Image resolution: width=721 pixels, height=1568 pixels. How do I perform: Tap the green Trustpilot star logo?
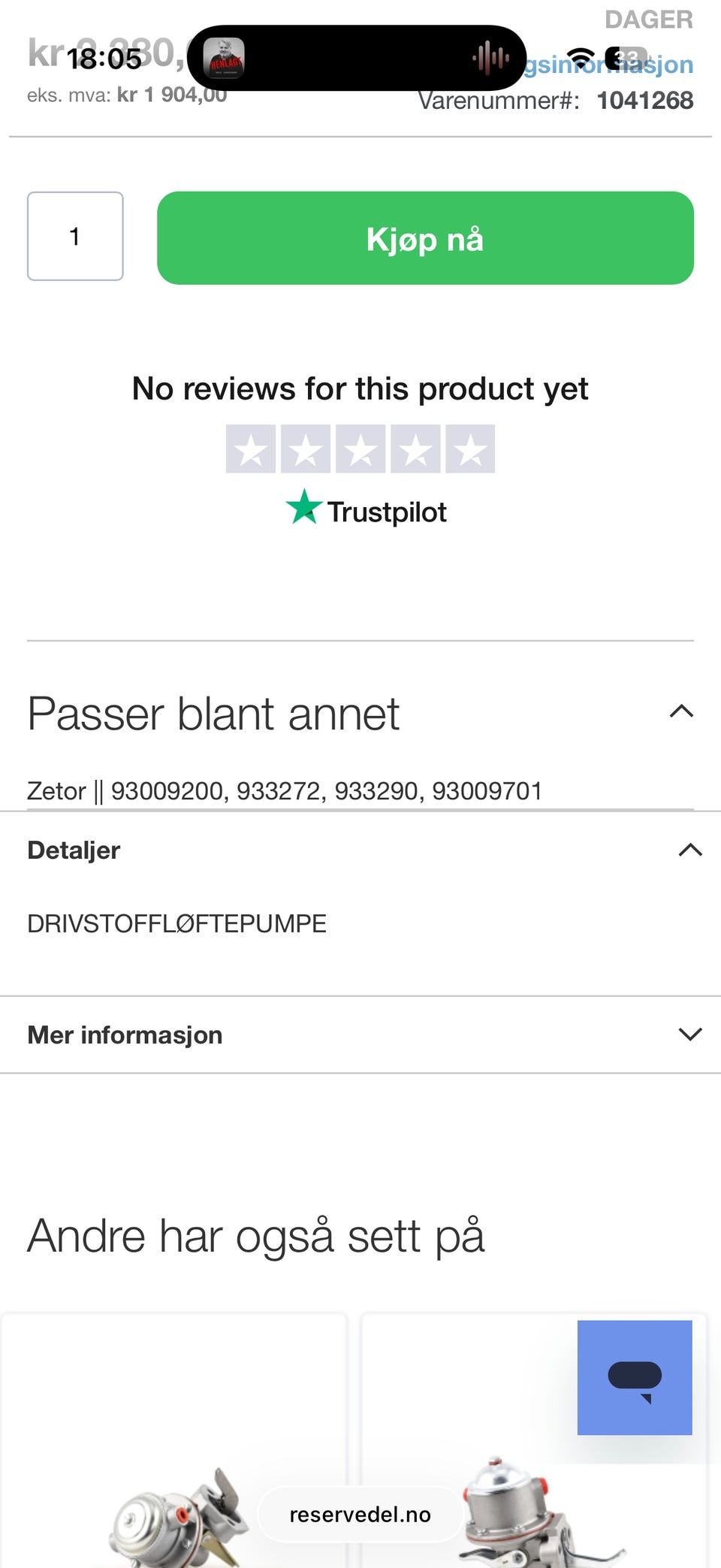pyautogui.click(x=304, y=507)
